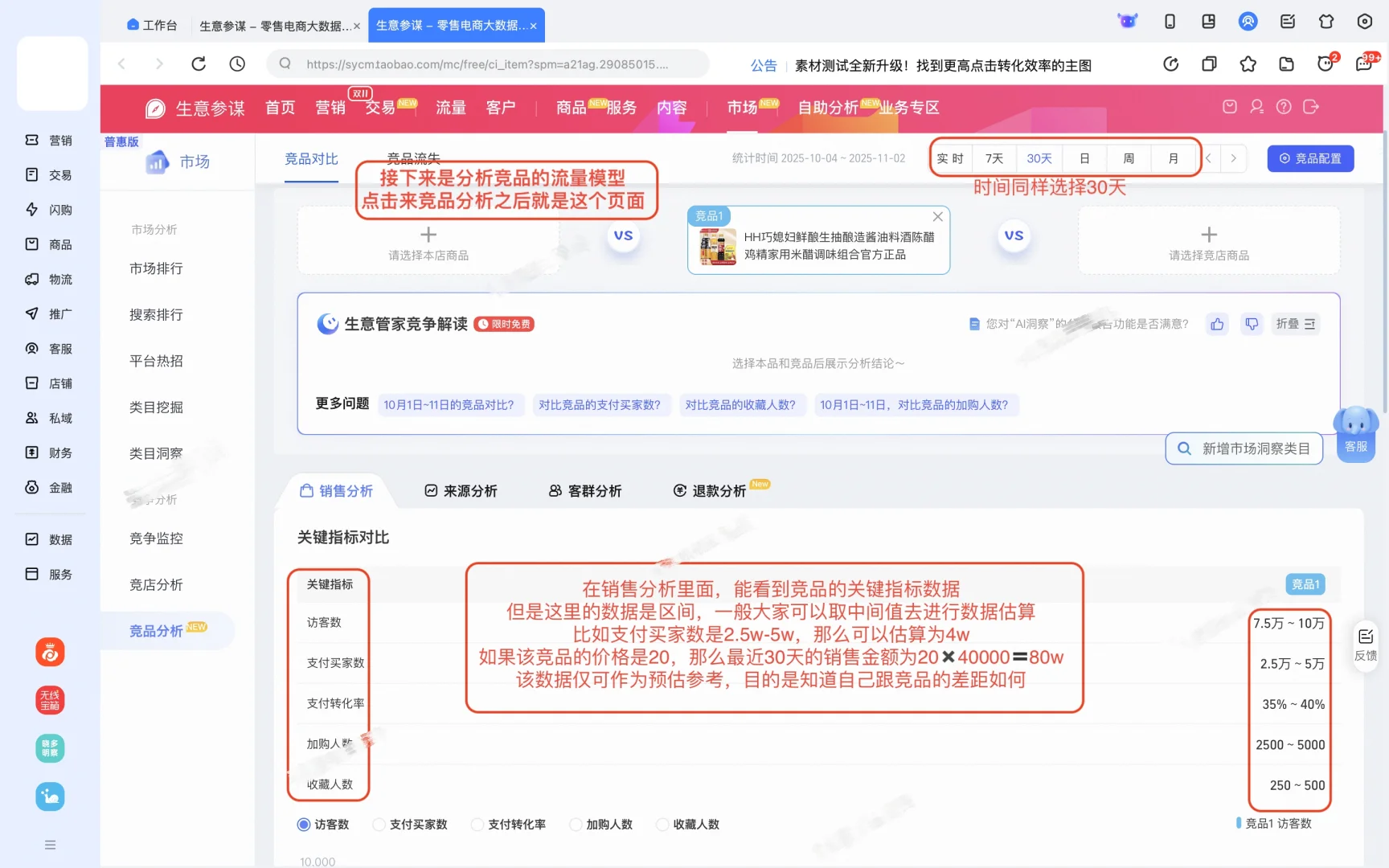The height and width of the screenshot is (868, 1389).
Task: Open the 反馈 feedback widget
Action: 1366,645
